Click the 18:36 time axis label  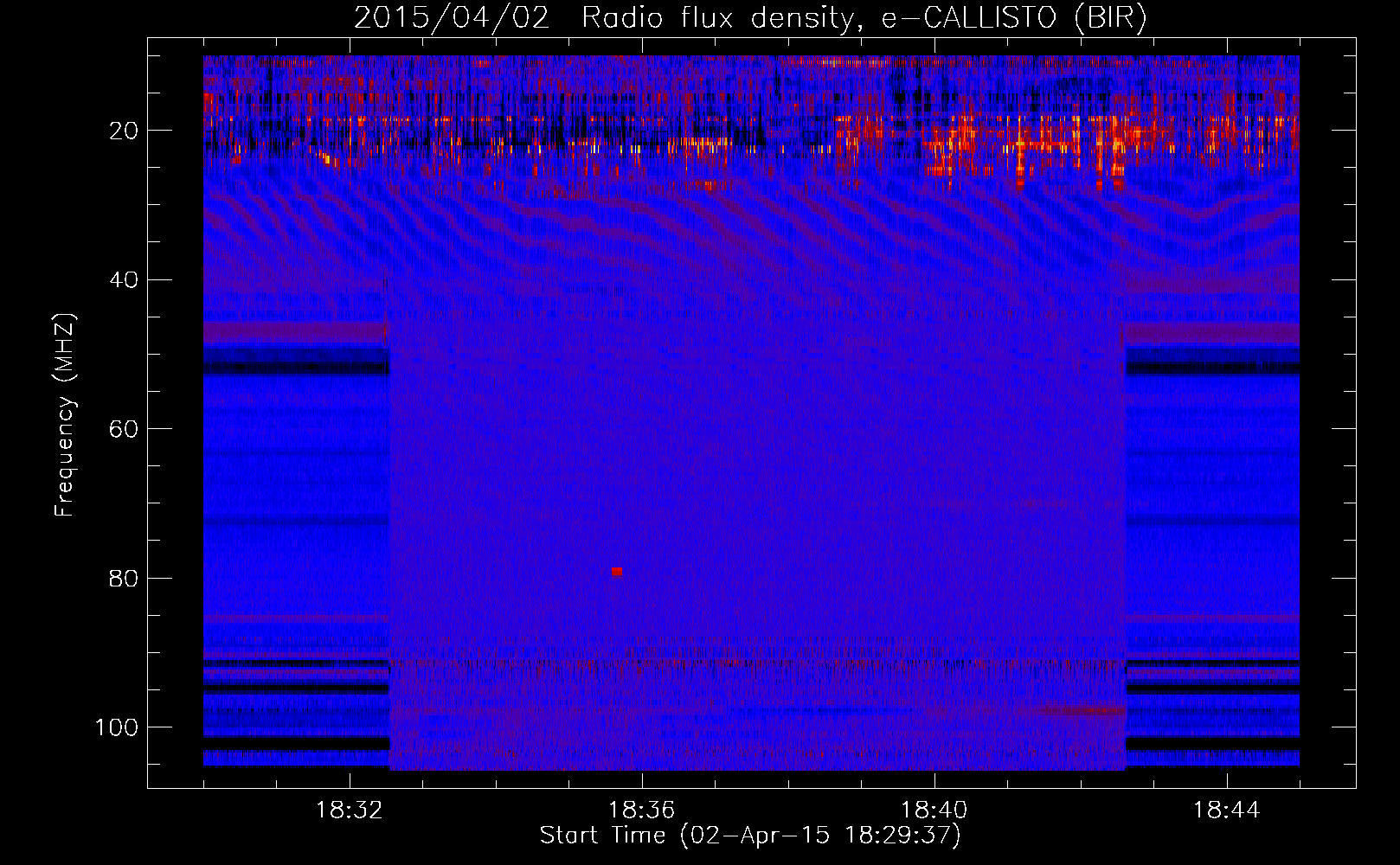pyautogui.click(x=642, y=811)
